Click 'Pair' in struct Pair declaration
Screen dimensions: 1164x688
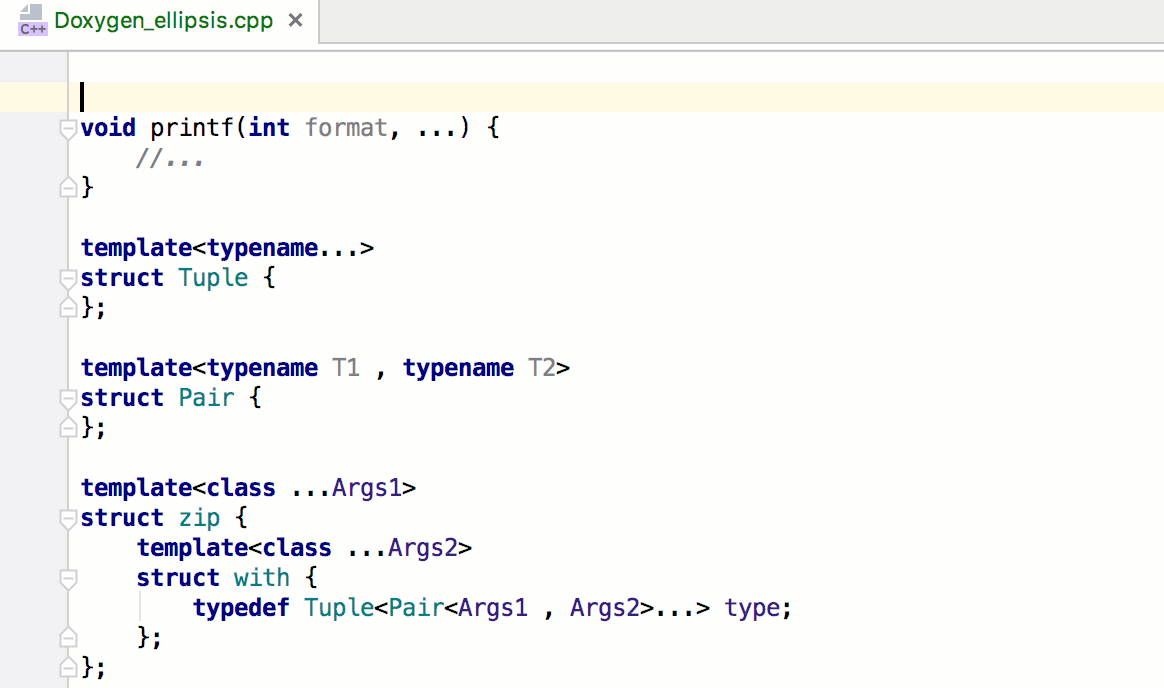click(x=206, y=398)
